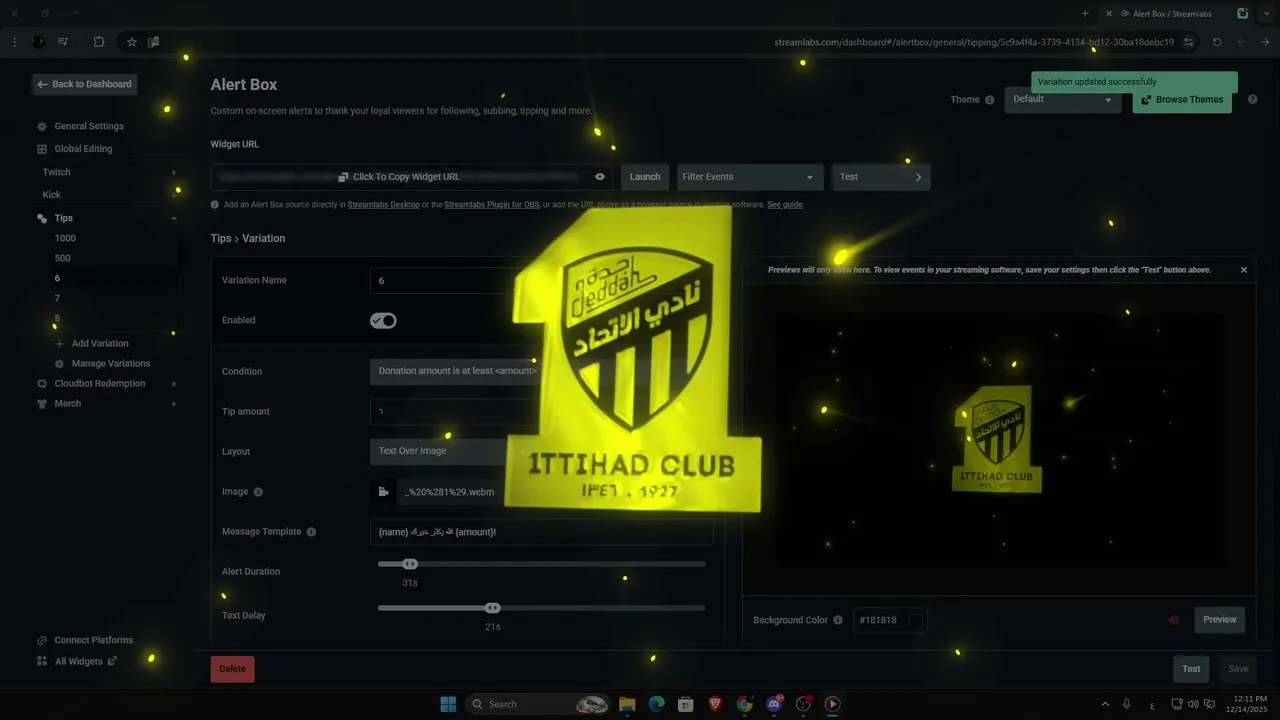The image size is (1280, 720).
Task: Reveal widget URL with eye icon
Action: coord(600,177)
